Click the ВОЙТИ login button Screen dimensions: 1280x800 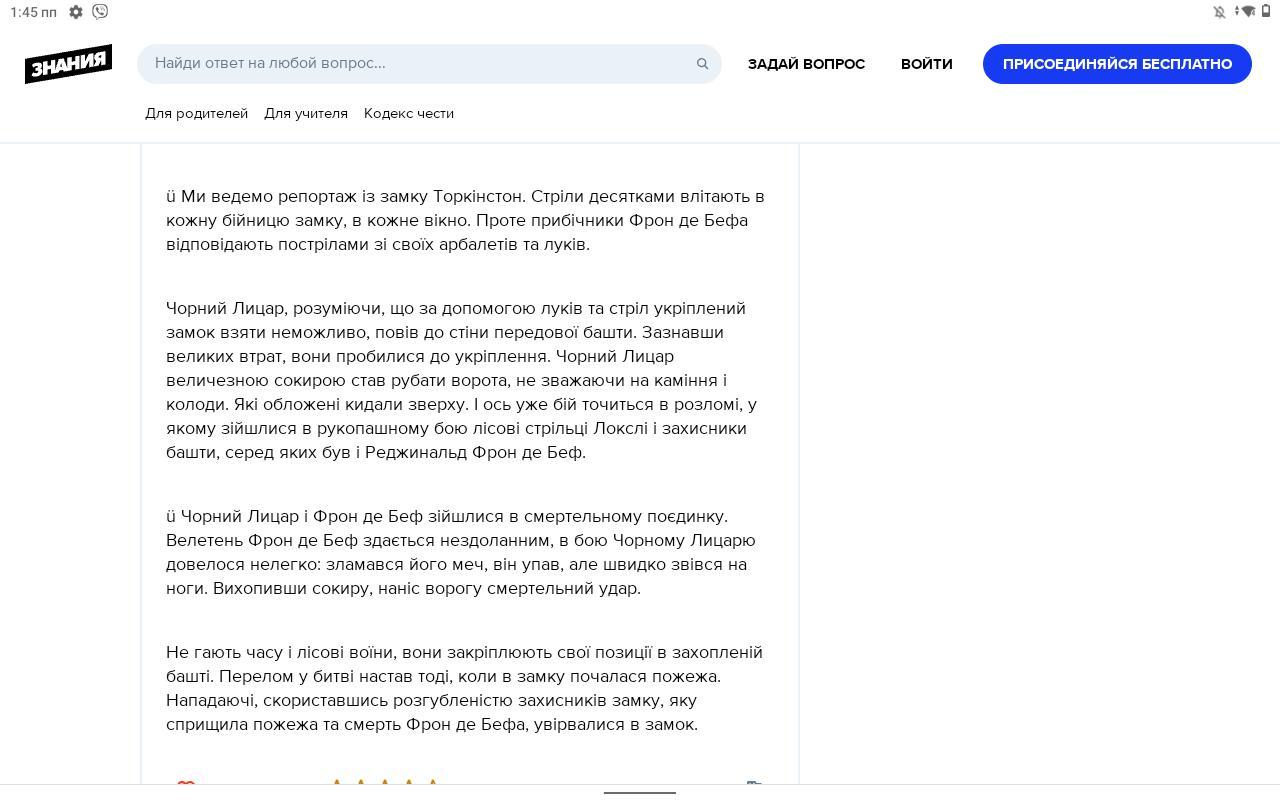point(926,64)
